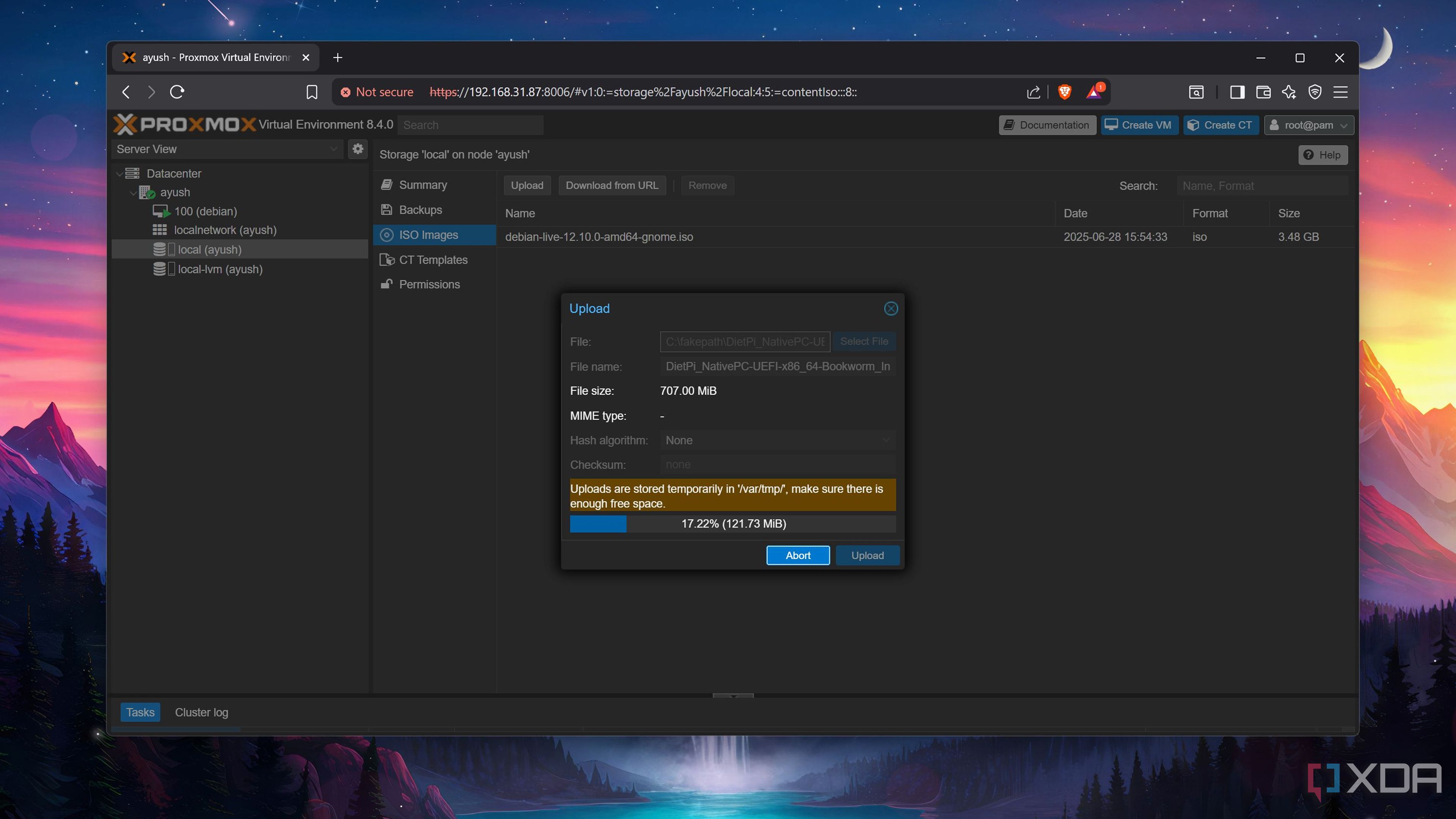The image size is (1456, 819).
Task: Switch to the Cluster log tab
Action: click(202, 712)
